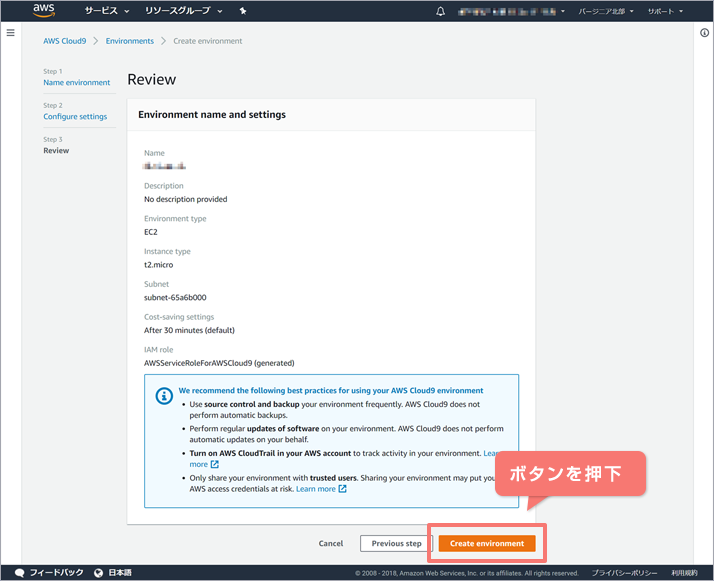
Task: Click the IAM role label
Action: coord(158,350)
